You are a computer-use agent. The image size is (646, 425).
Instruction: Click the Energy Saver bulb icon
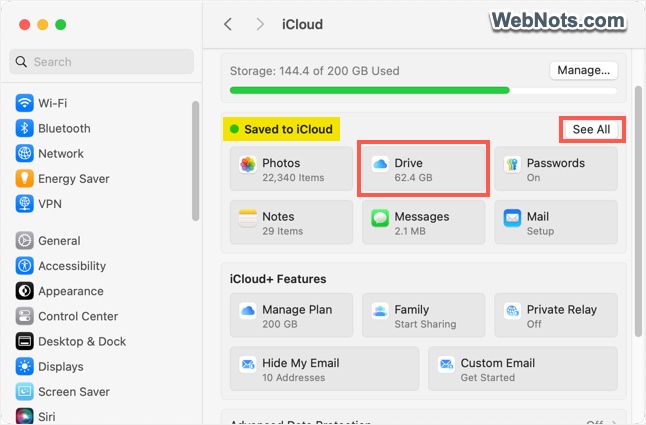[x=24, y=178]
